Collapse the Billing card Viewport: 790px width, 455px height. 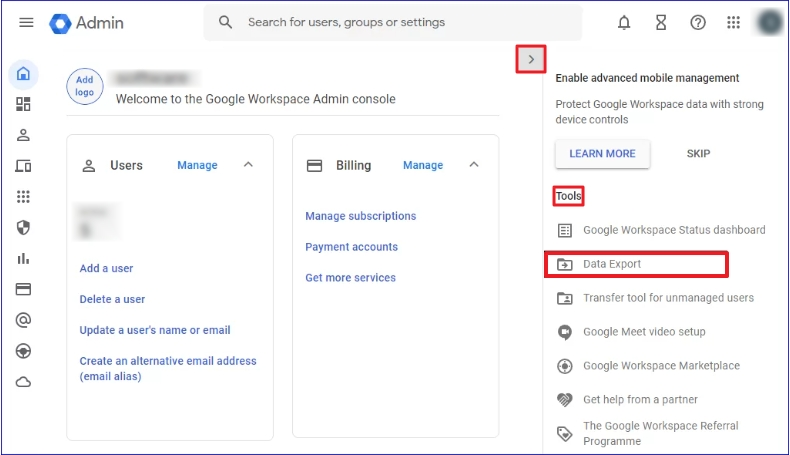(474, 165)
